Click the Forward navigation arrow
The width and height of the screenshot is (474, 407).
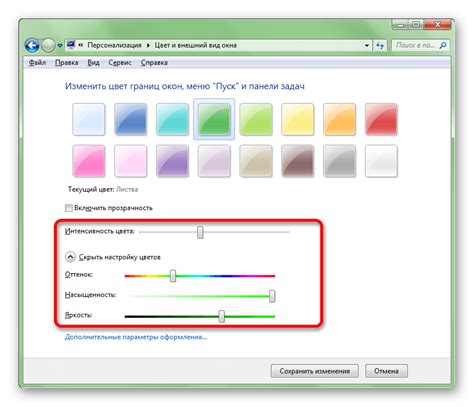[48, 45]
